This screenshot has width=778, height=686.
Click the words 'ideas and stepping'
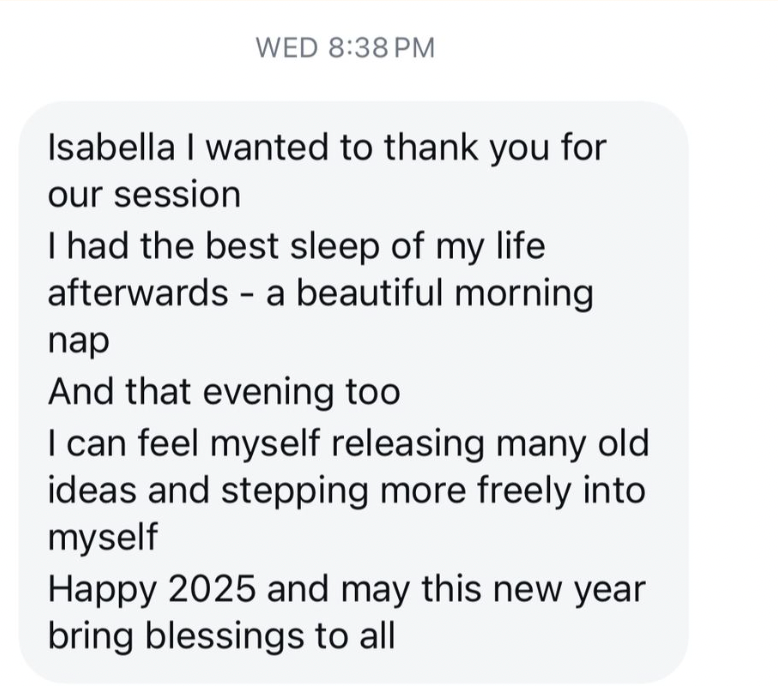(208, 491)
